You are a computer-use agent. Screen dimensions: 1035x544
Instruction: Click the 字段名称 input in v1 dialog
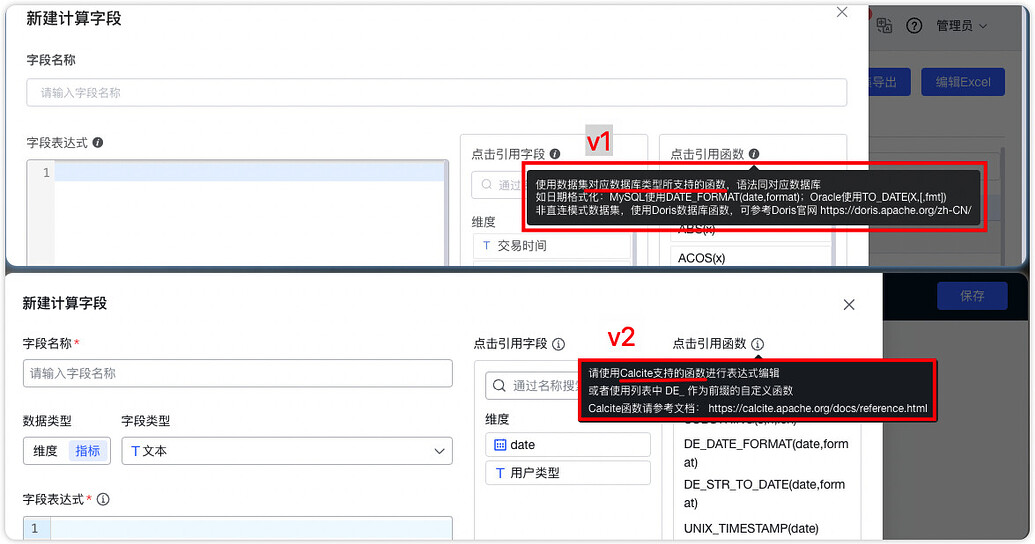coord(436,92)
